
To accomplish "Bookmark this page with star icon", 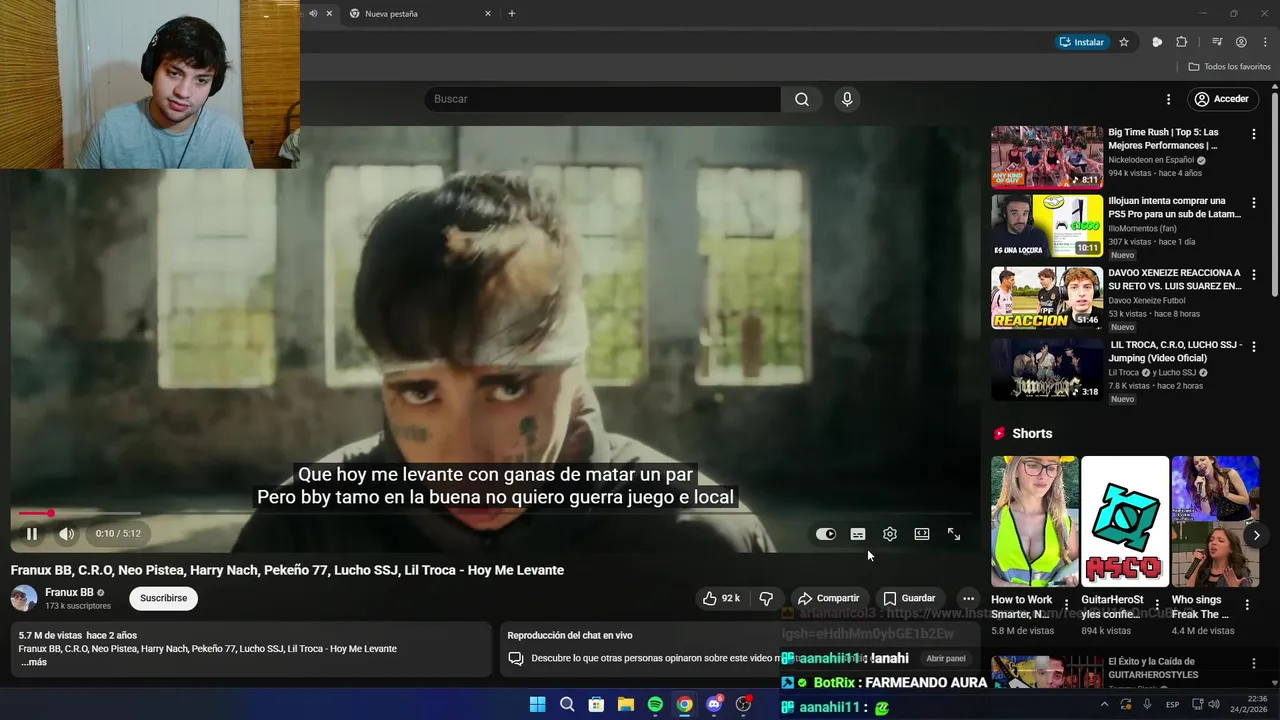I will click(x=1124, y=42).
